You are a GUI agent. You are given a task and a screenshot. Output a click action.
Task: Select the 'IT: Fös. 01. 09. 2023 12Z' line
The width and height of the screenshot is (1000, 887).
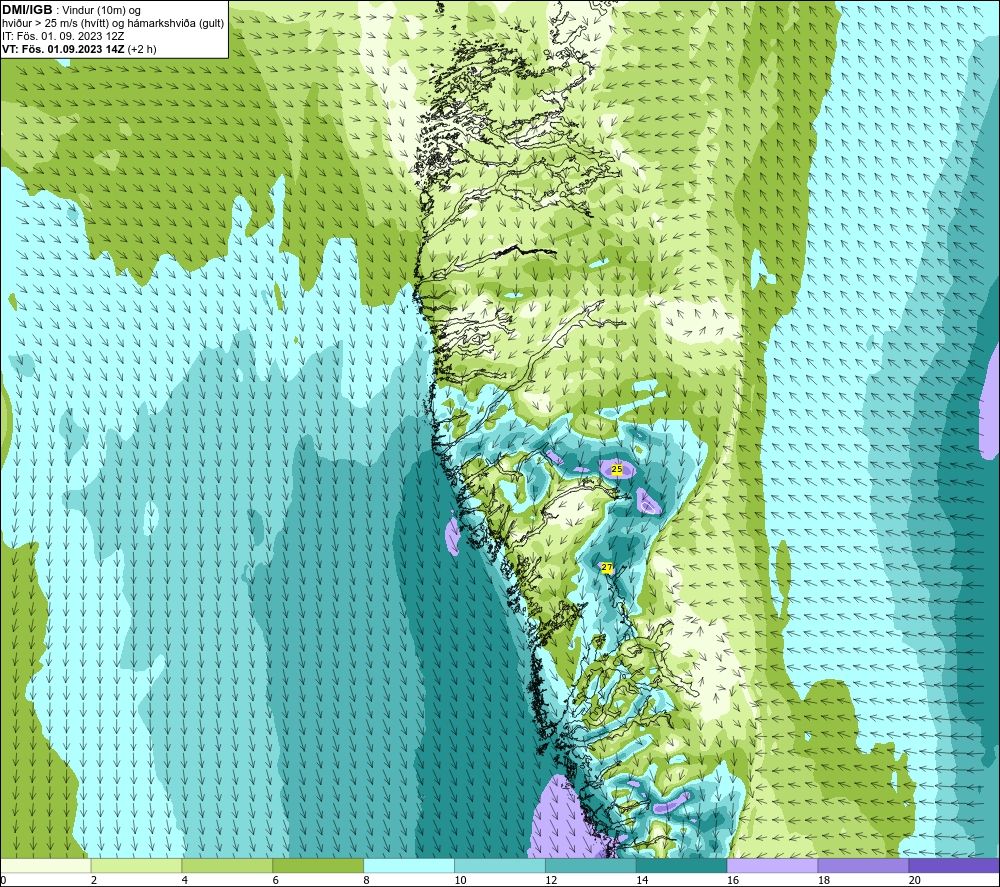pyautogui.click(x=63, y=36)
